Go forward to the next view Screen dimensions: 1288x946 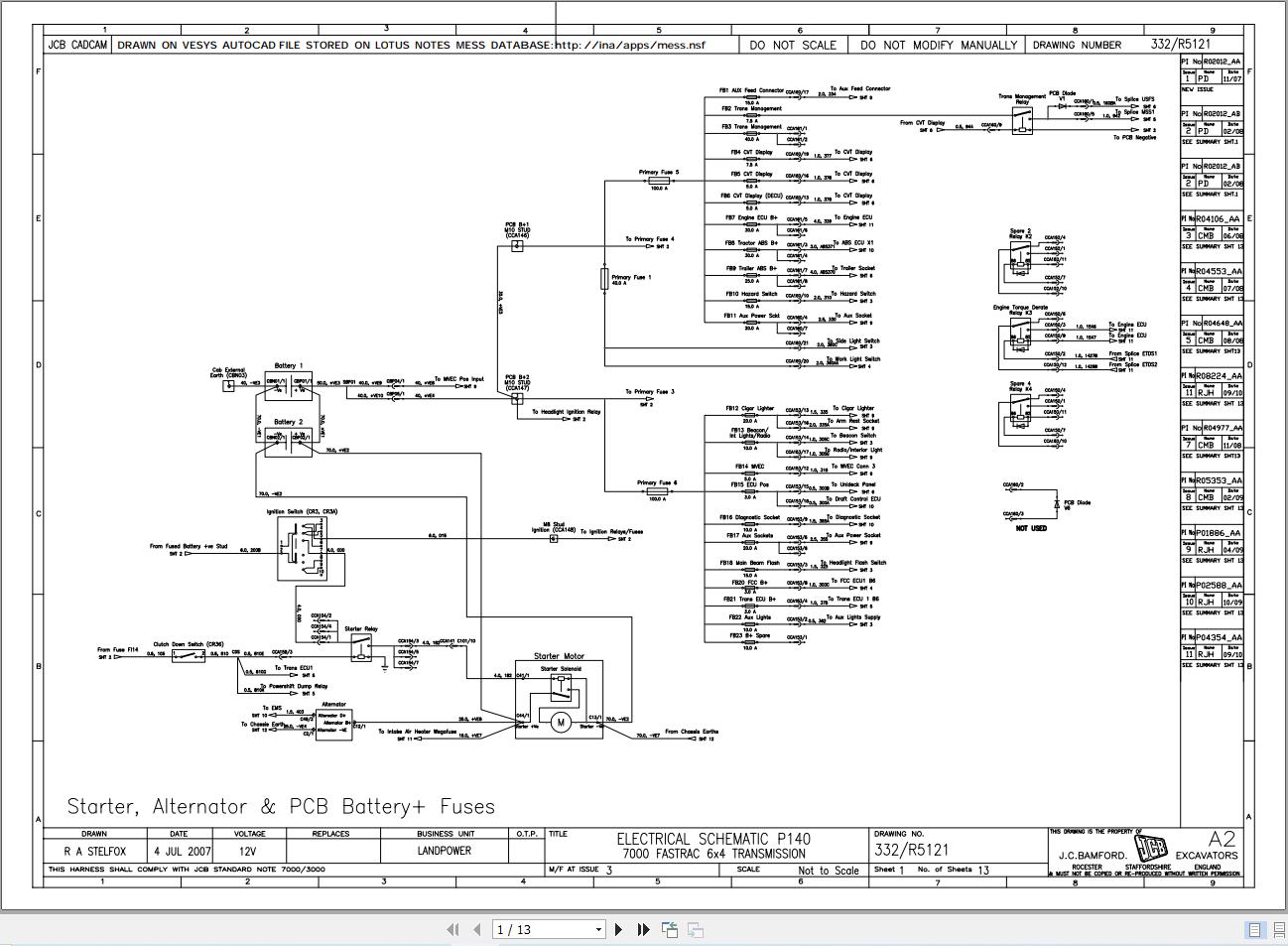click(695, 929)
